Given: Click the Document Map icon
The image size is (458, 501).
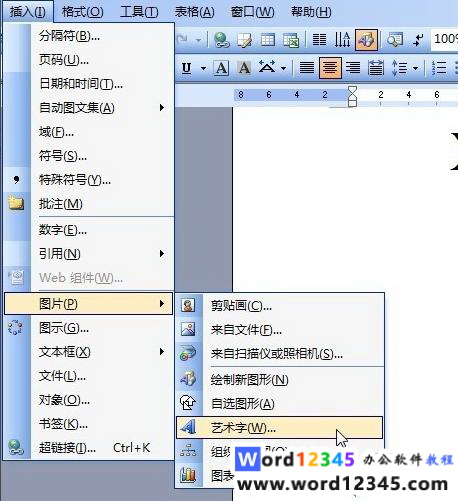Looking at the screenshot, I should tap(395, 40).
